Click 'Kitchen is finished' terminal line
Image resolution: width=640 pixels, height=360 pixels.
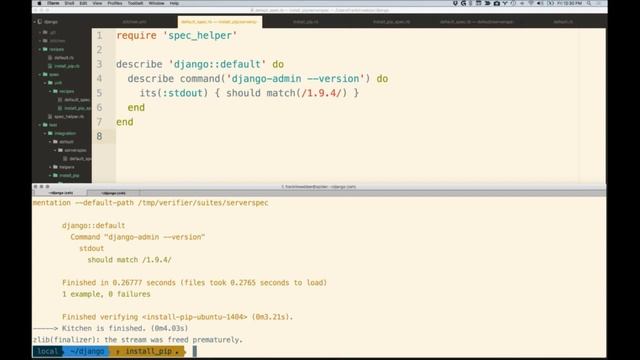point(125,329)
